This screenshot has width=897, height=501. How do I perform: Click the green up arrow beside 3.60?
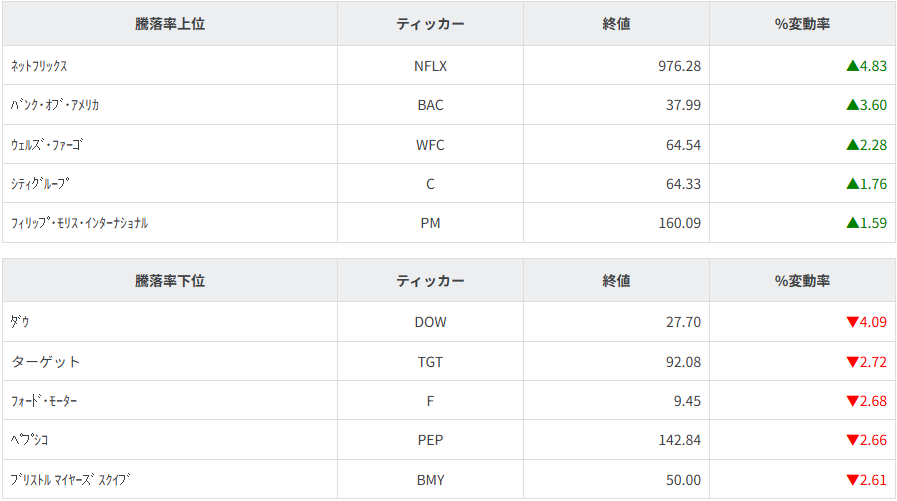pyautogui.click(x=852, y=105)
